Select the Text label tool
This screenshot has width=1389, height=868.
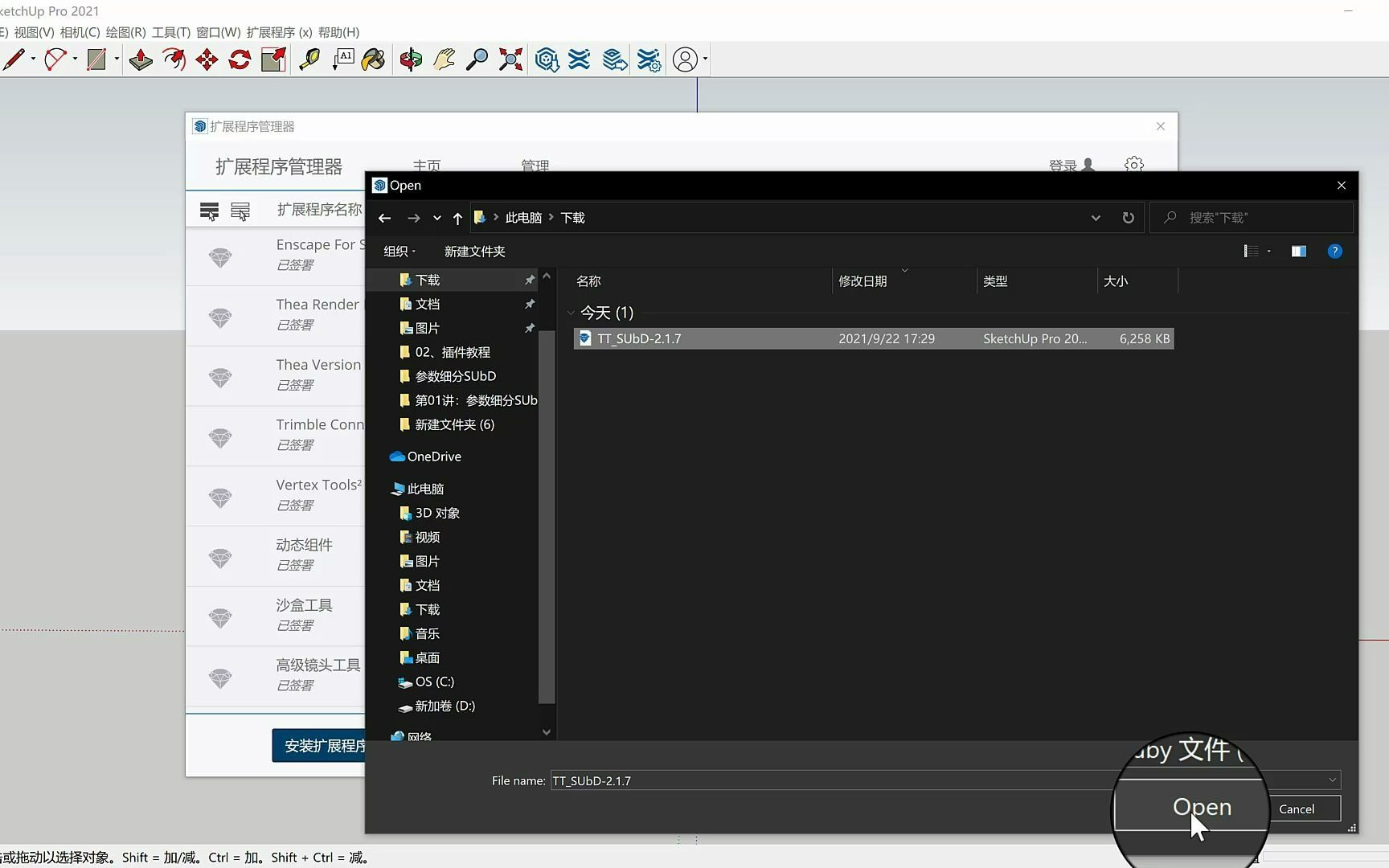pyautogui.click(x=343, y=59)
